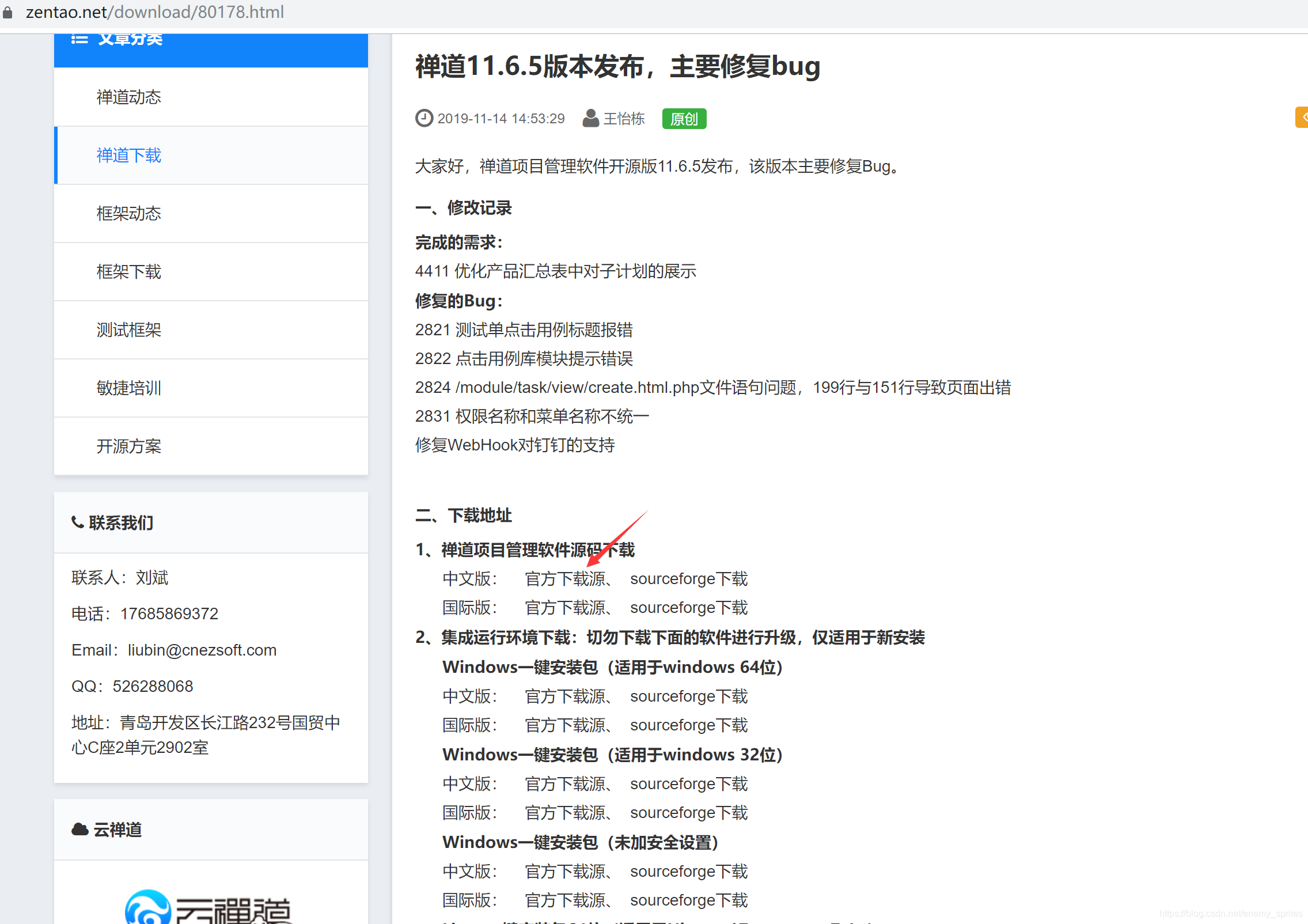Click sourceforge下载 for Windows 64位 国际版
This screenshot has width=1308, height=924.
coord(689,725)
